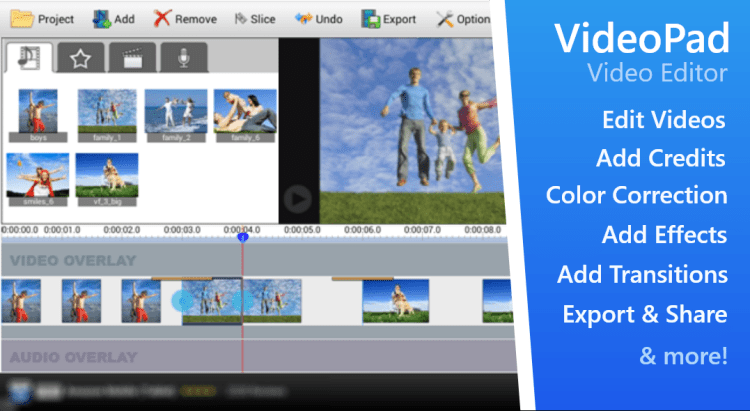
Task: Select the boys media thumbnail
Action: coord(38,115)
